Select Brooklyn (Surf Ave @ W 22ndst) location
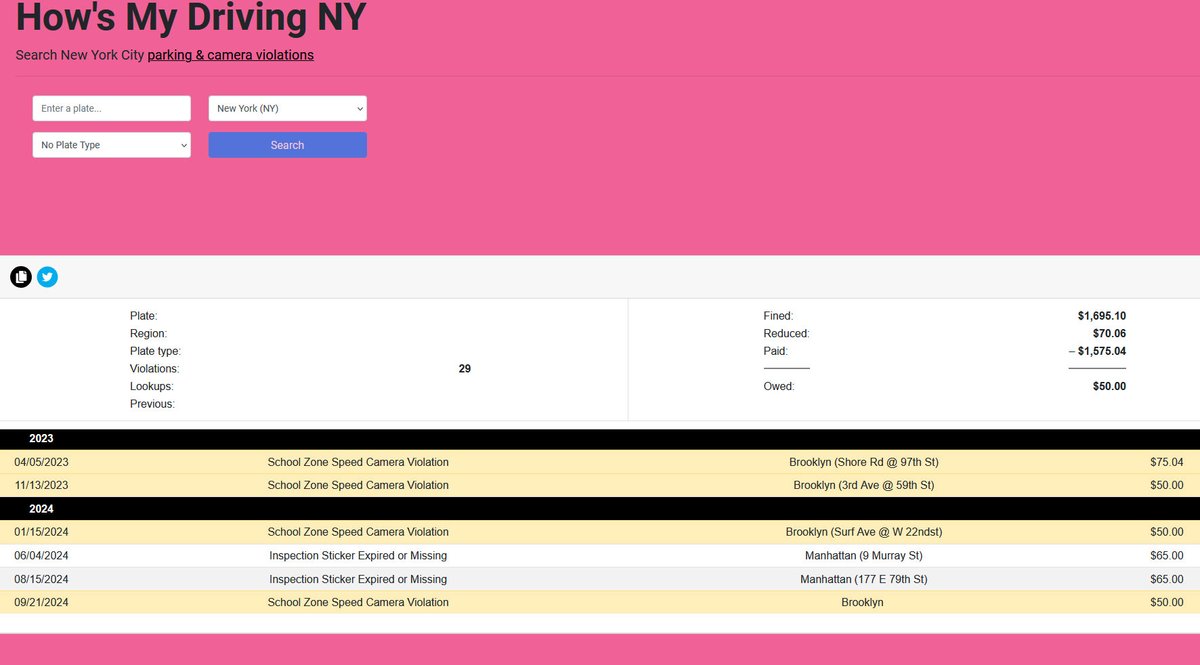 point(864,532)
